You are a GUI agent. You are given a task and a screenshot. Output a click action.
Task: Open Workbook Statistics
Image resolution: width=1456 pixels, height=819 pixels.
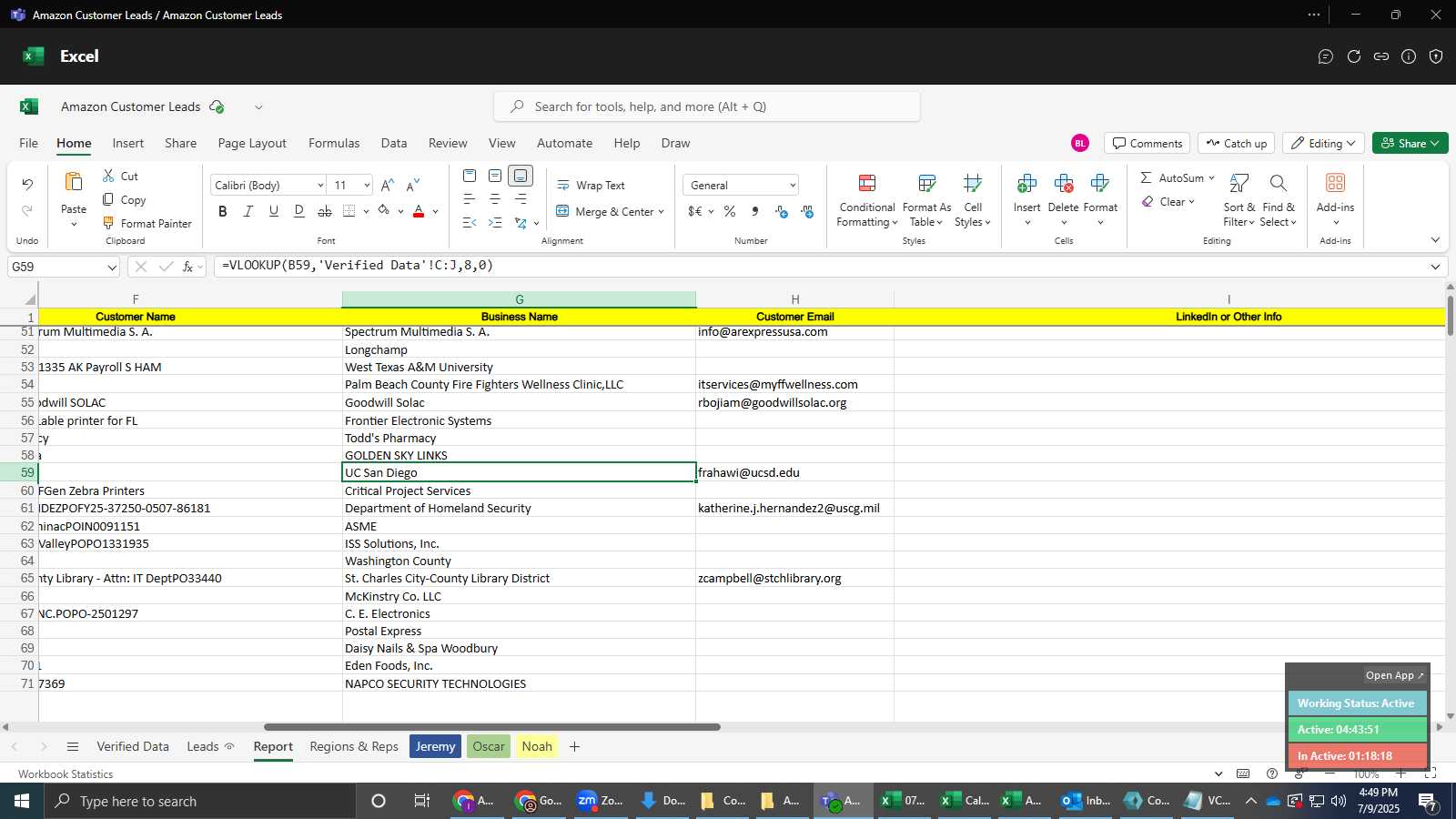coord(66,774)
